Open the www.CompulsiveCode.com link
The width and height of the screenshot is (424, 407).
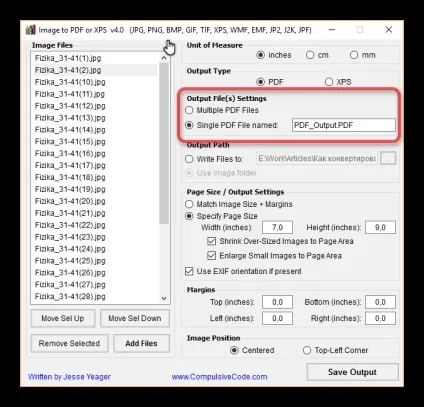click(219, 377)
